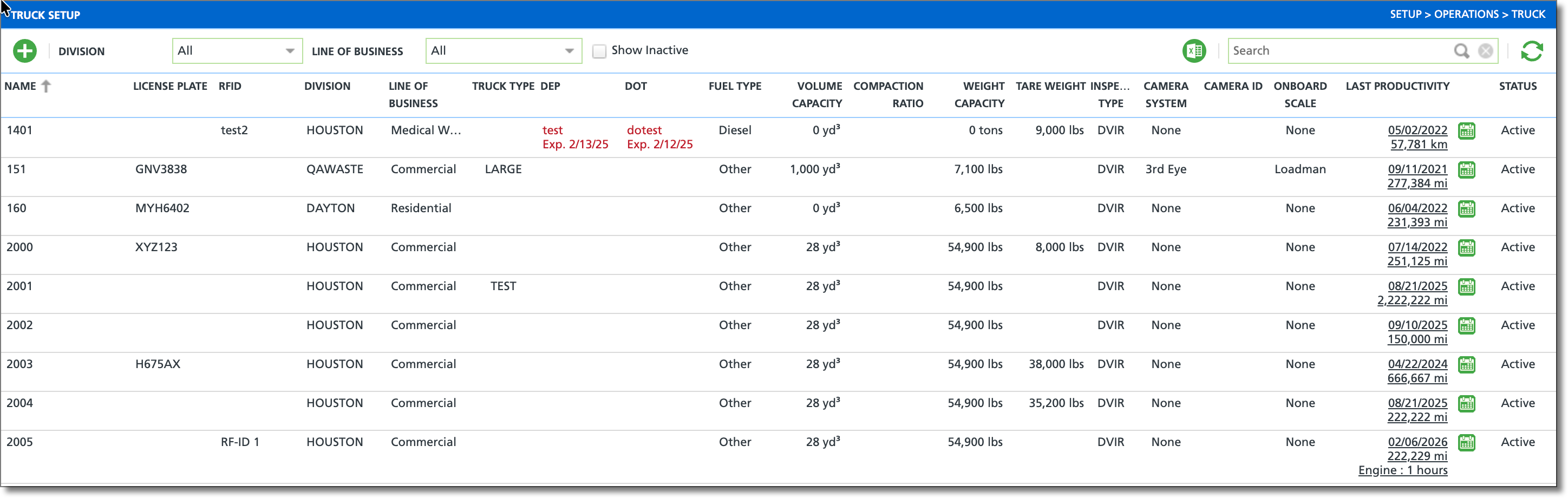
Task: Select license plate XYZ123
Action: tap(156, 247)
